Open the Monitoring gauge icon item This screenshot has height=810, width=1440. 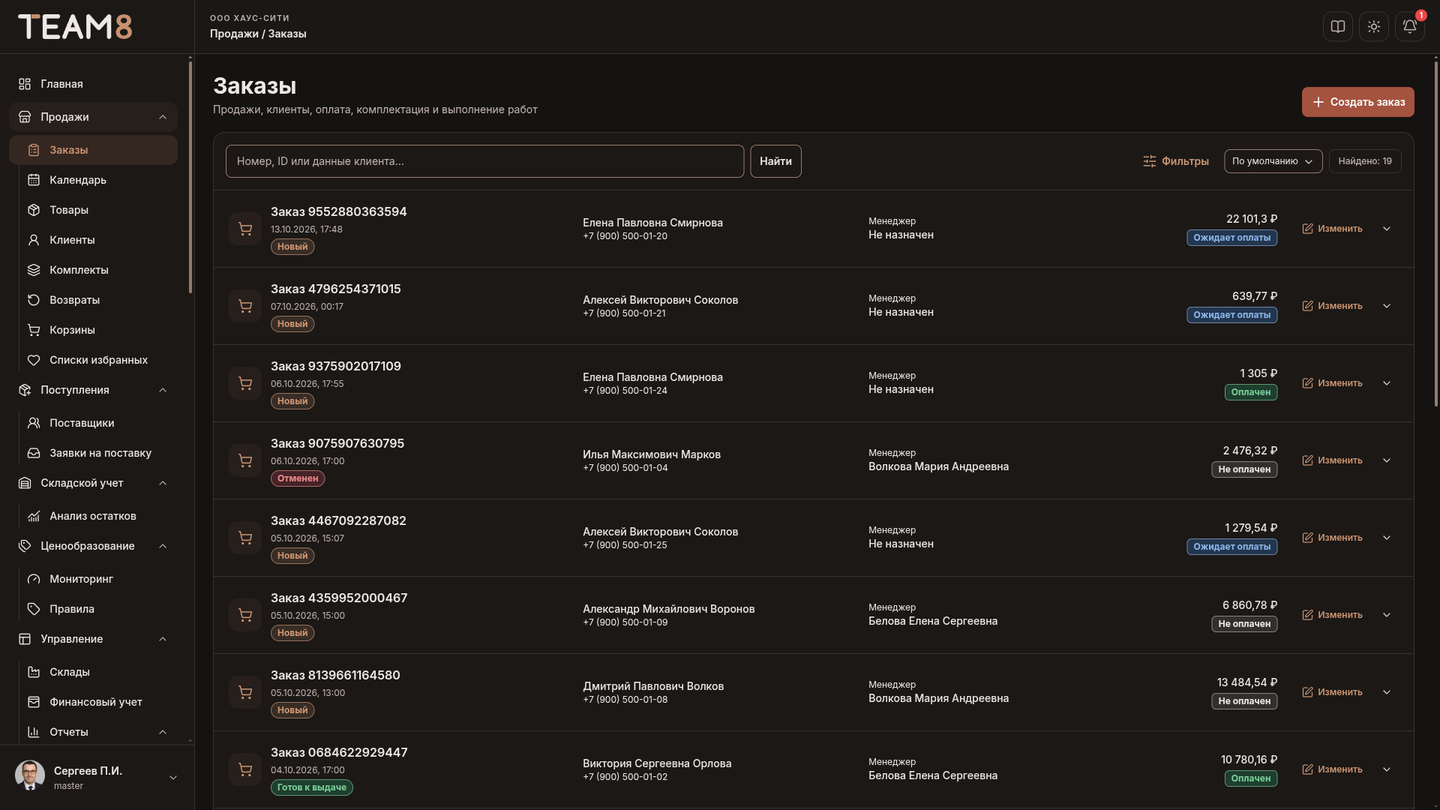click(x=34, y=579)
